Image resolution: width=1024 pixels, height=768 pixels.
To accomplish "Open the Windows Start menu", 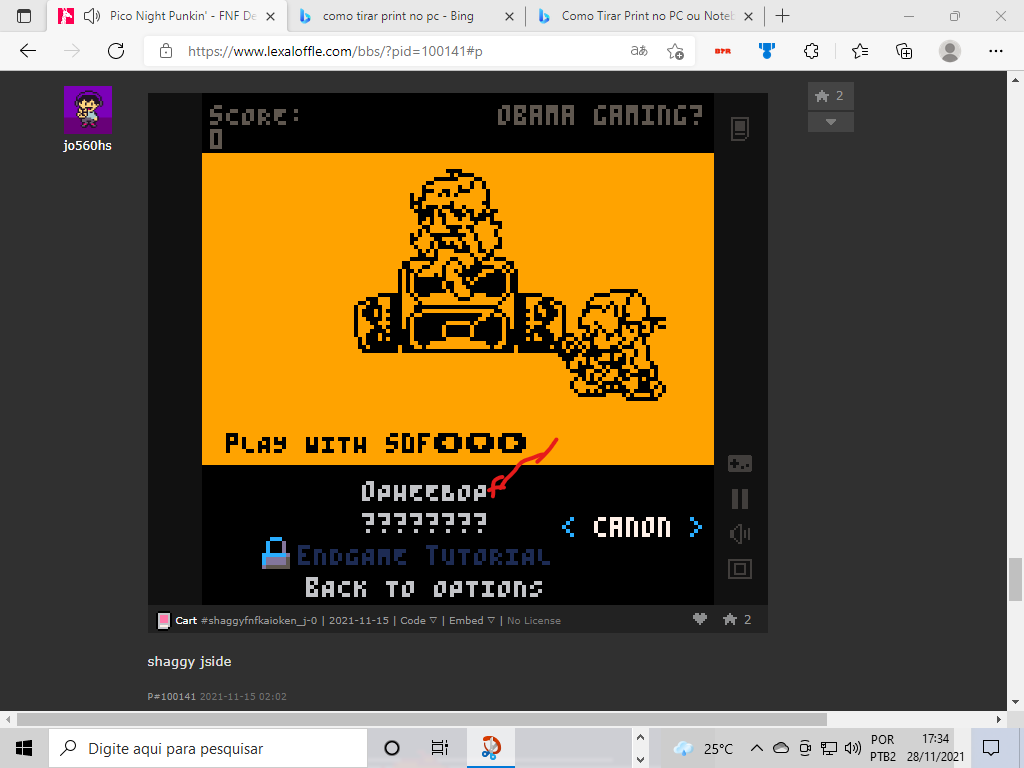I will (x=24, y=748).
